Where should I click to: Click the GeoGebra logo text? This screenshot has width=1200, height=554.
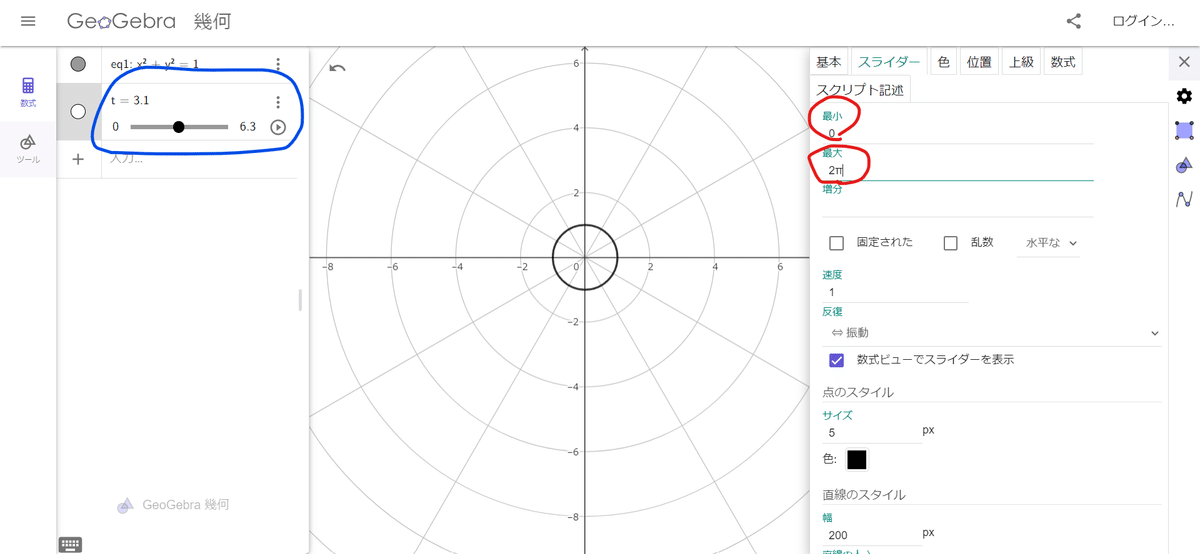[121, 21]
